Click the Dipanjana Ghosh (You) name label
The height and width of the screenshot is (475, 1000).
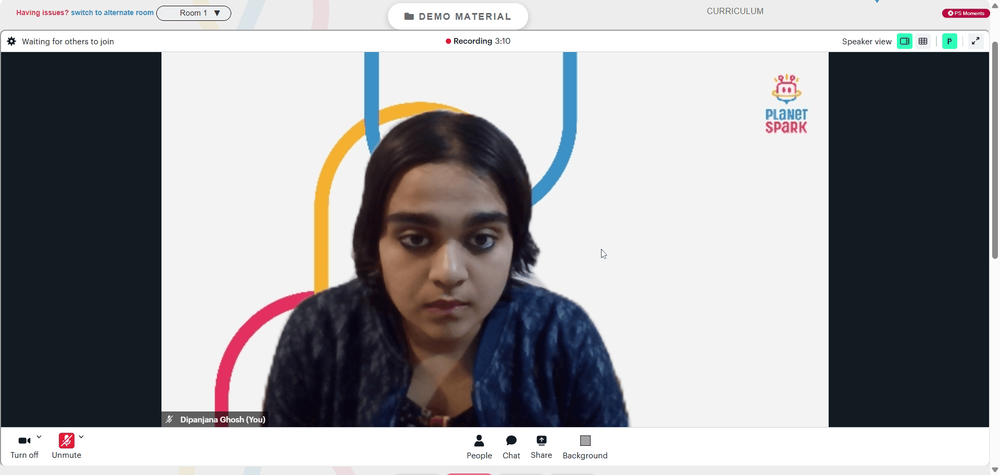pos(223,420)
